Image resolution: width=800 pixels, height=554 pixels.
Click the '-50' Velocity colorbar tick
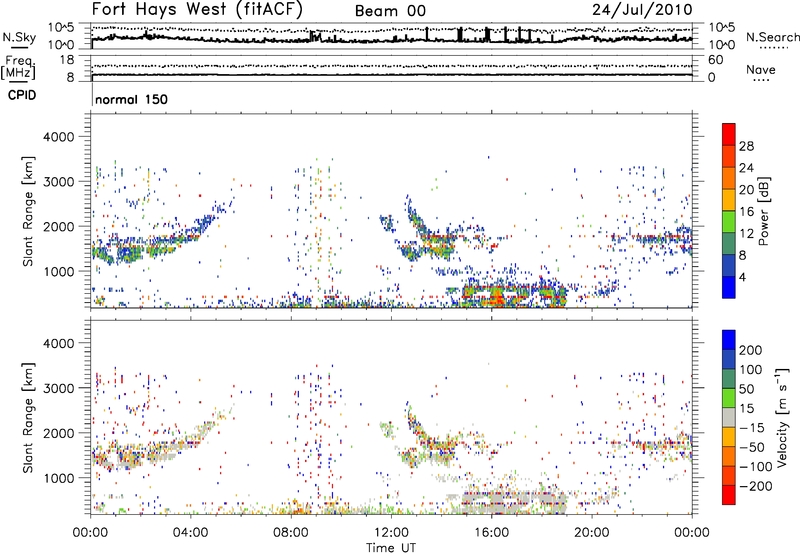pyautogui.click(x=752, y=447)
